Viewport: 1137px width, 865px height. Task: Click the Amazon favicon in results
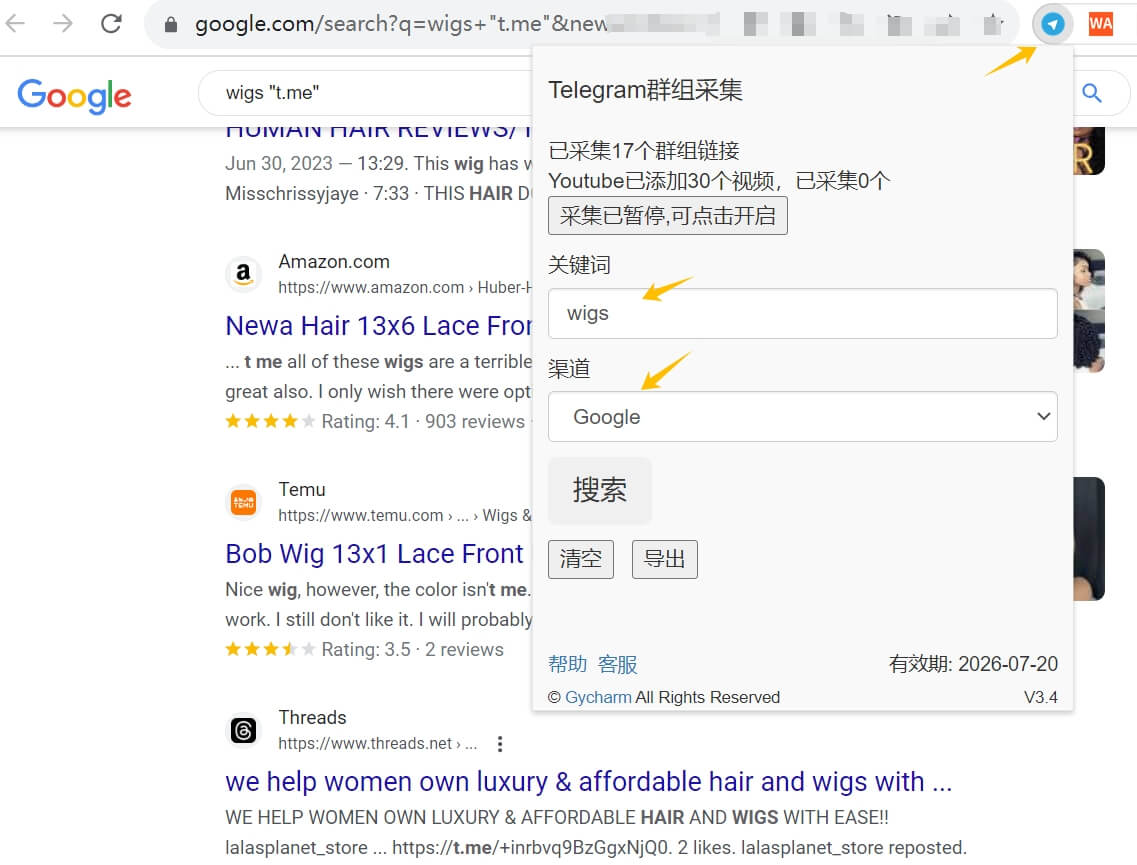pos(244,274)
